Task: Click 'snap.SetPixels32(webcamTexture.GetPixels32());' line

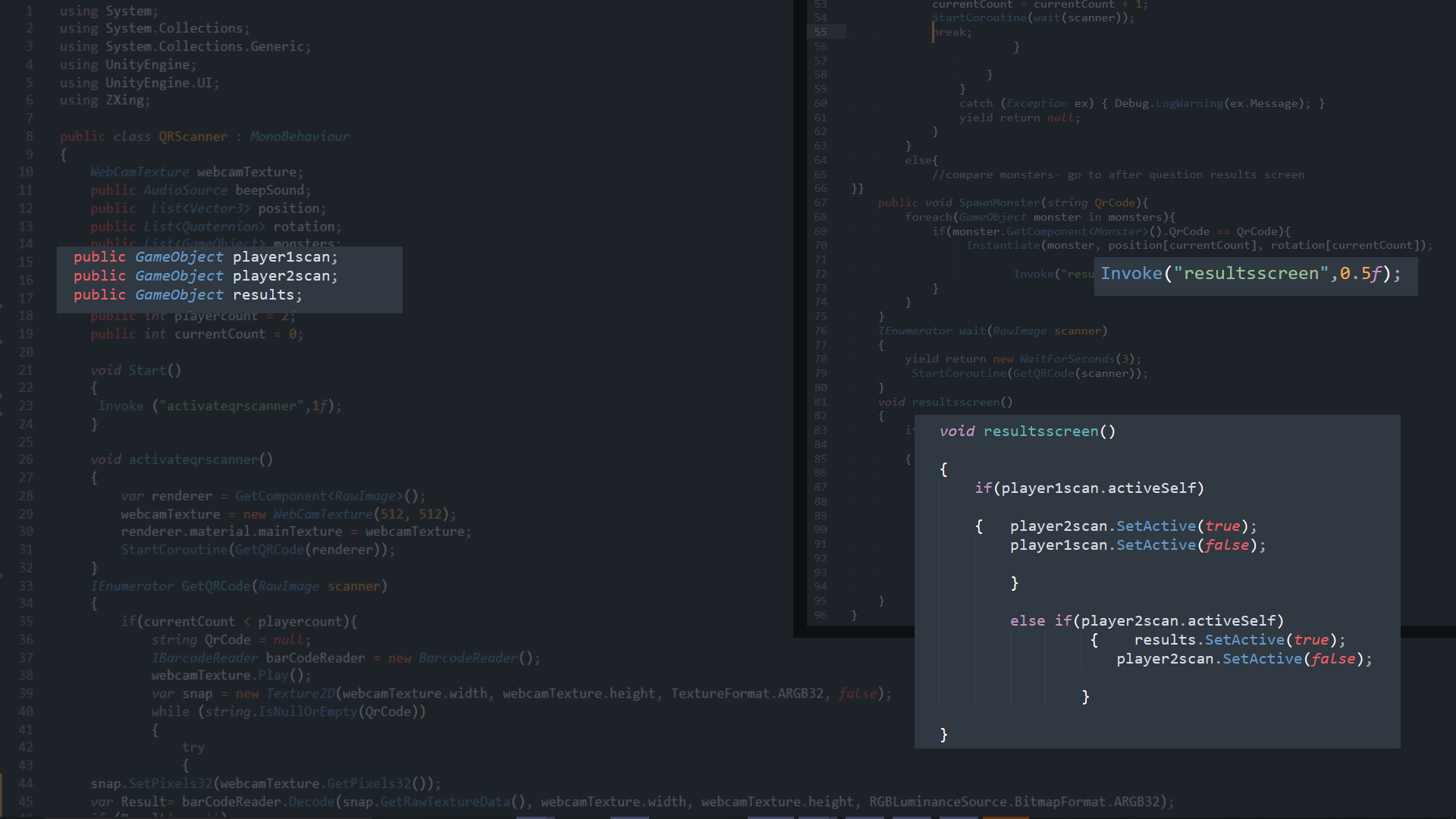Action: pos(265,783)
